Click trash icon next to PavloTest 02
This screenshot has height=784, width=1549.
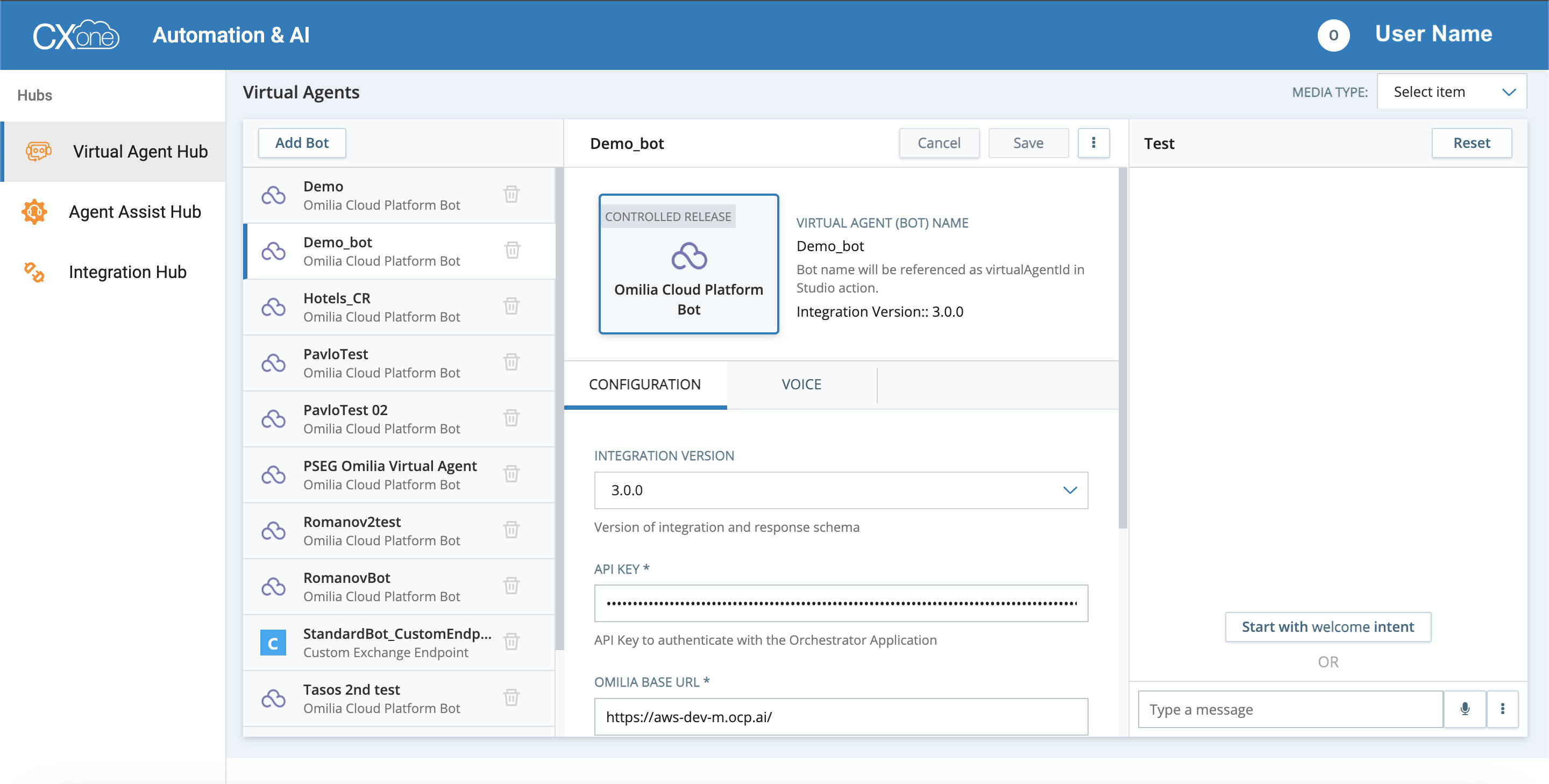click(x=511, y=418)
